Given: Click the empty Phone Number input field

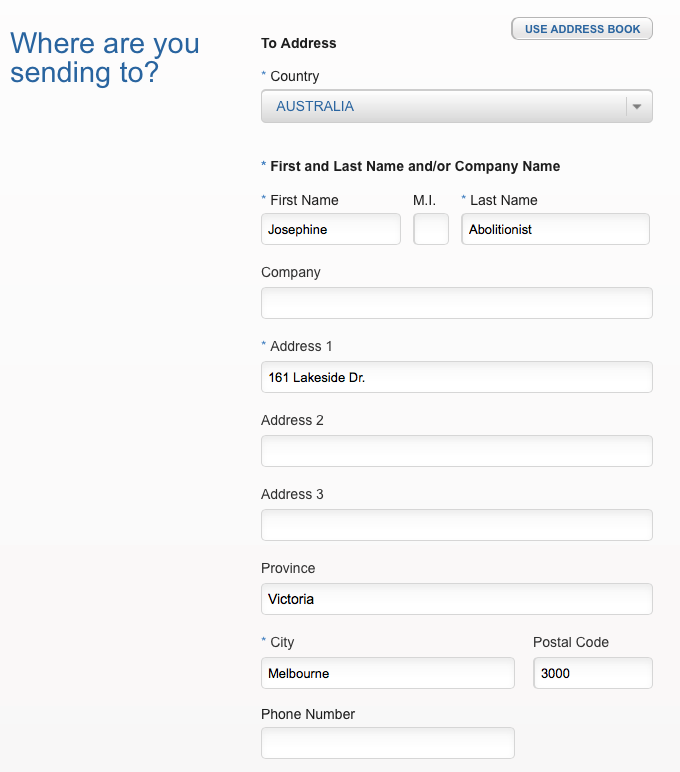Looking at the screenshot, I should point(387,743).
